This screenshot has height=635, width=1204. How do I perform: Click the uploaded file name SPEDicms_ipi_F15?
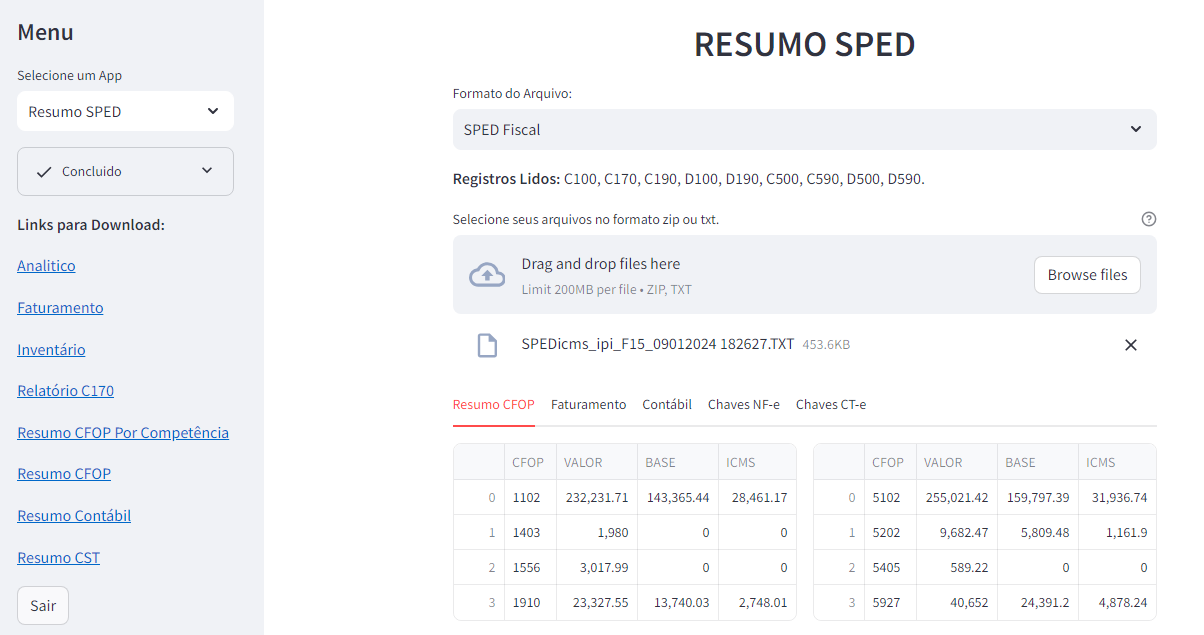[658, 344]
